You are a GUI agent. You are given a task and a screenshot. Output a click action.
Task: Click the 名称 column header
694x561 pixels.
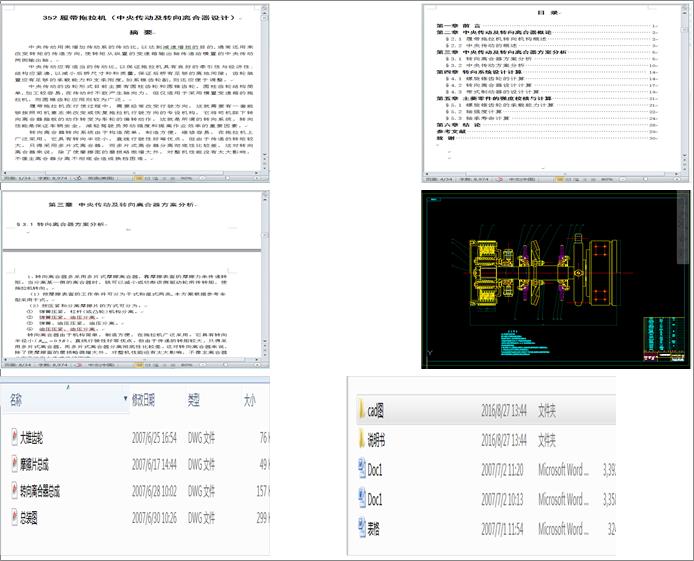click(x=17, y=398)
